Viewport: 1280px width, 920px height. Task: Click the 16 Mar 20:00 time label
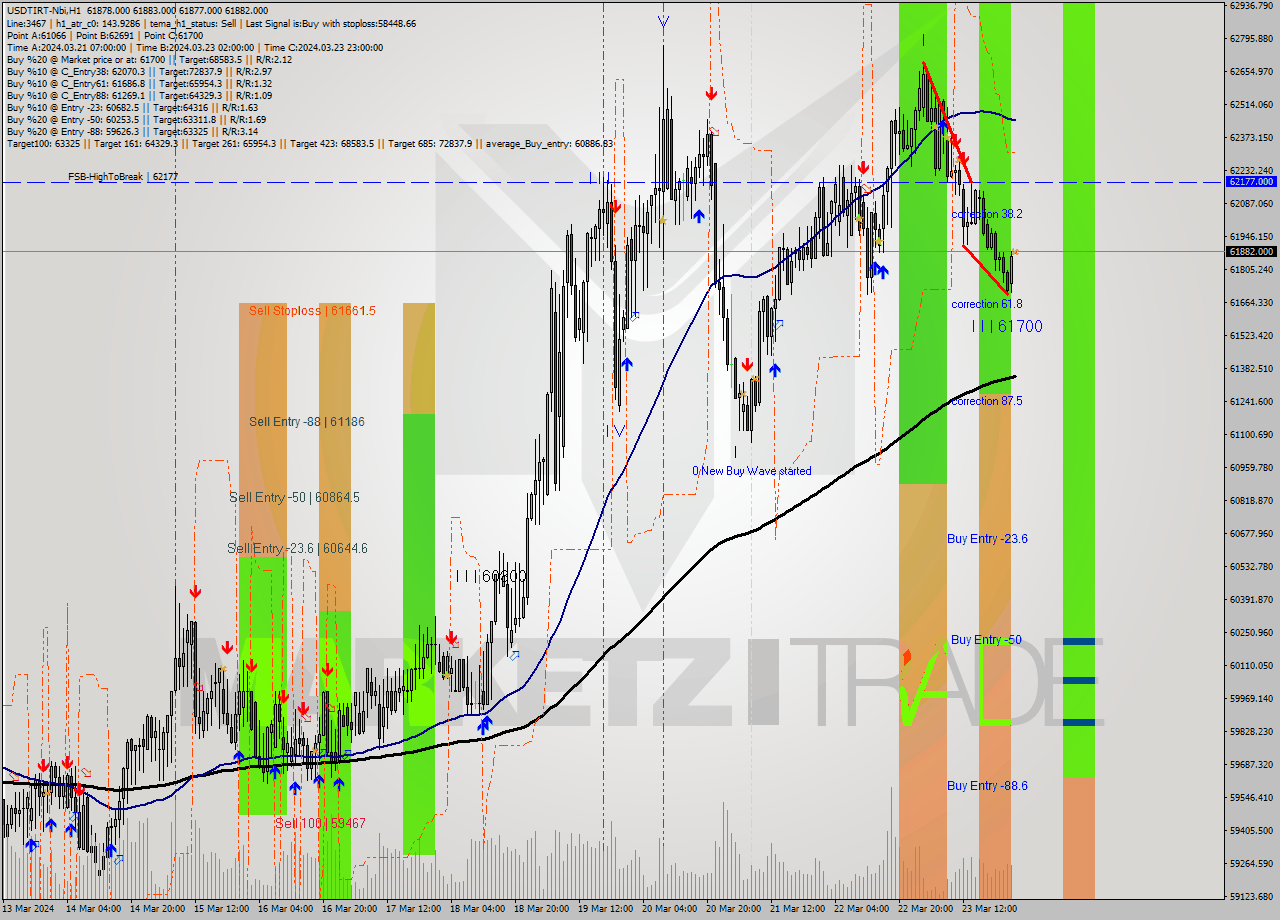[x=349, y=909]
